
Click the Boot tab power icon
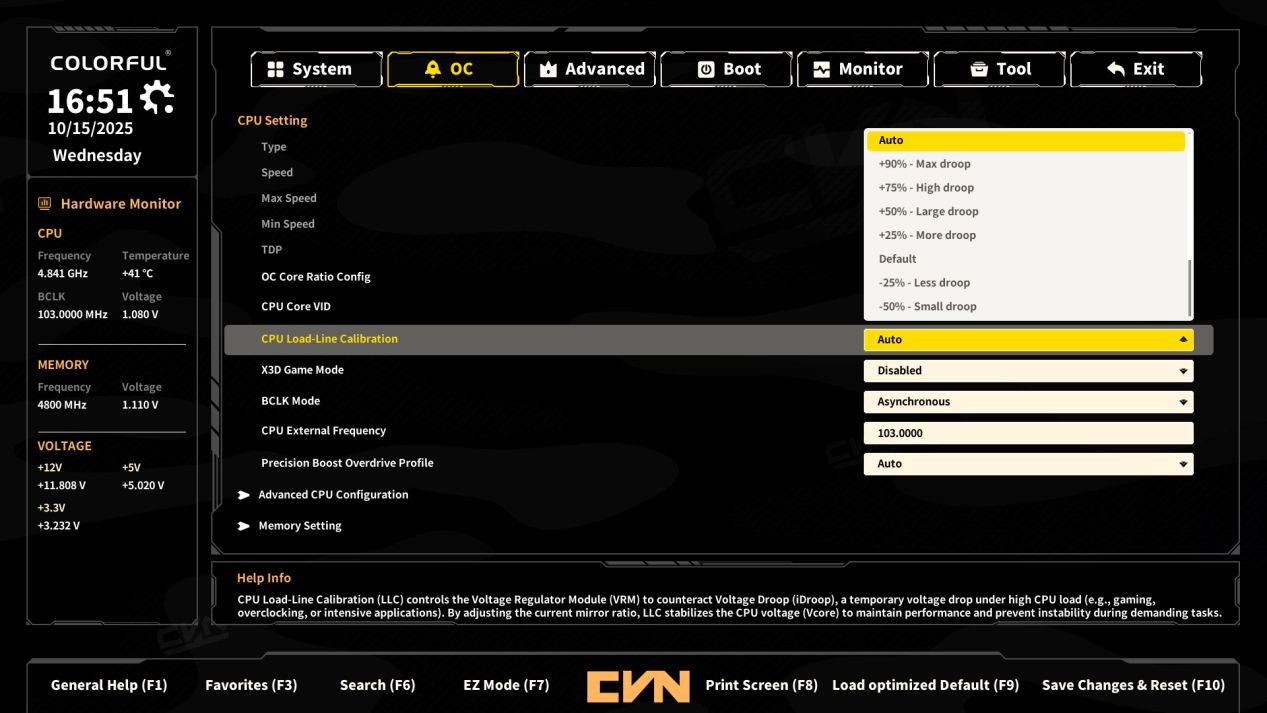tap(706, 69)
